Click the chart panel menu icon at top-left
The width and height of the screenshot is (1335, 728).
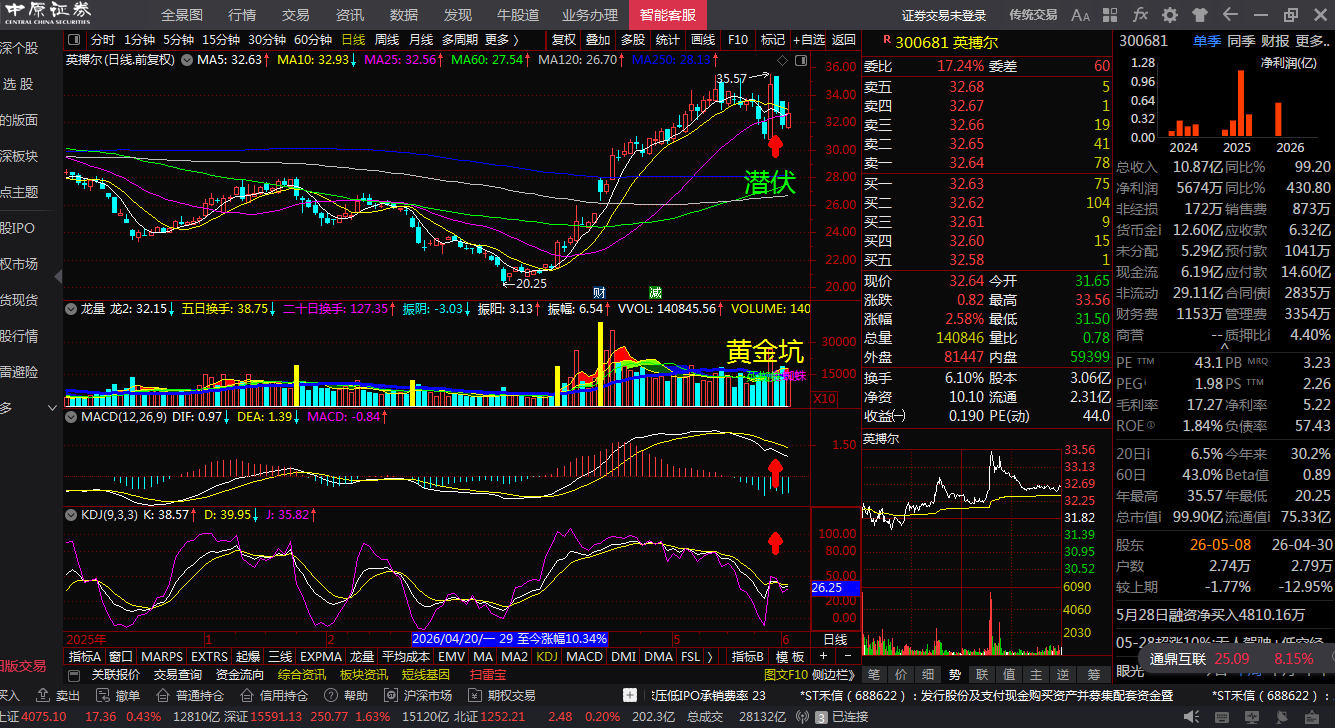73,40
